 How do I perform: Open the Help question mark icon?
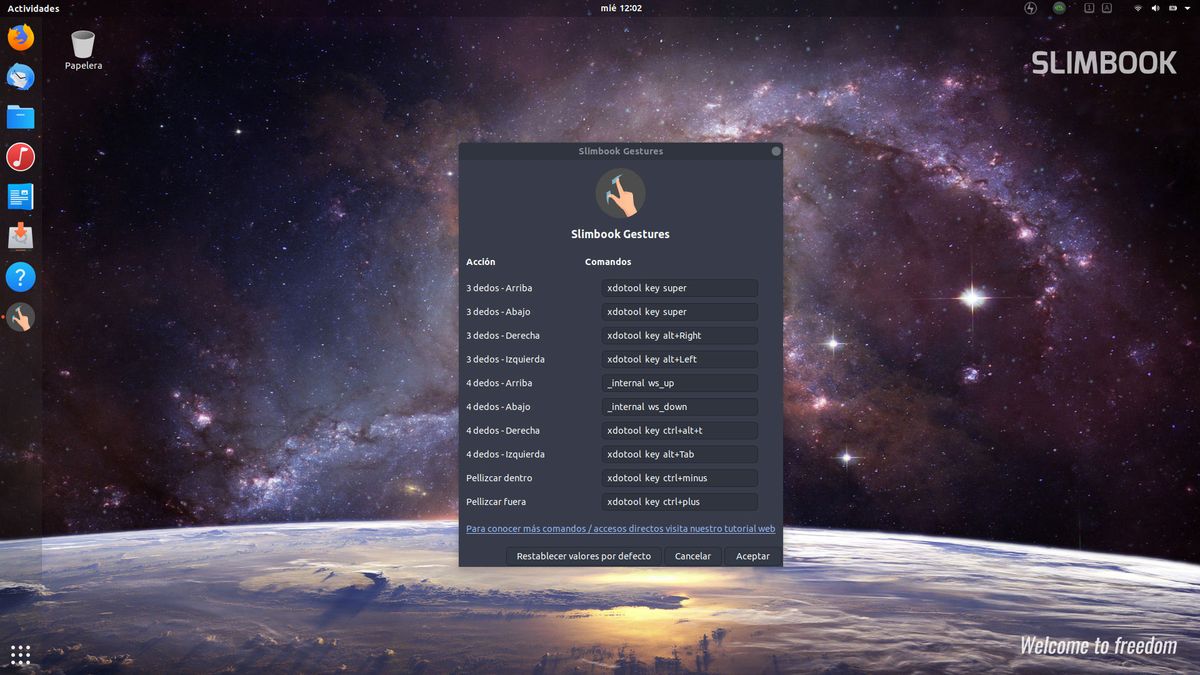pos(21,277)
